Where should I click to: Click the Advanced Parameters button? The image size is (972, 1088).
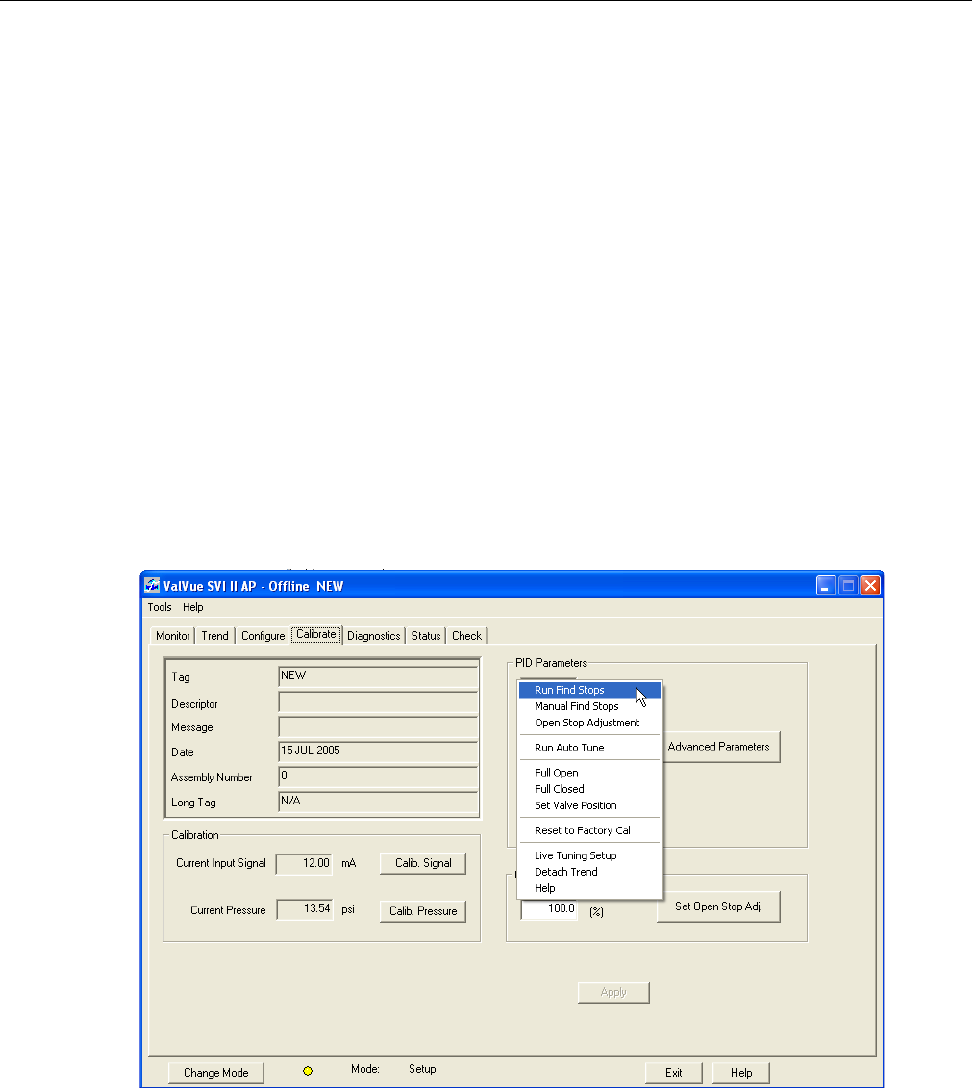click(721, 747)
